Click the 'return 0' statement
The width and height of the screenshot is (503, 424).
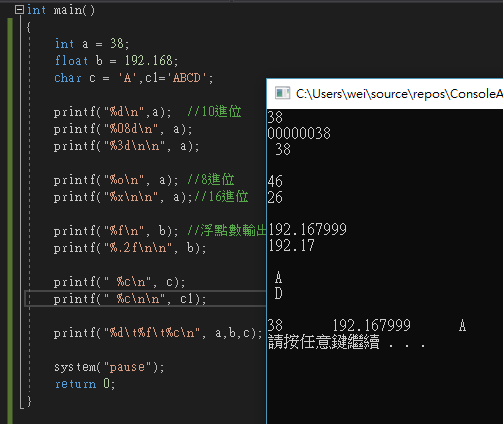(85, 384)
